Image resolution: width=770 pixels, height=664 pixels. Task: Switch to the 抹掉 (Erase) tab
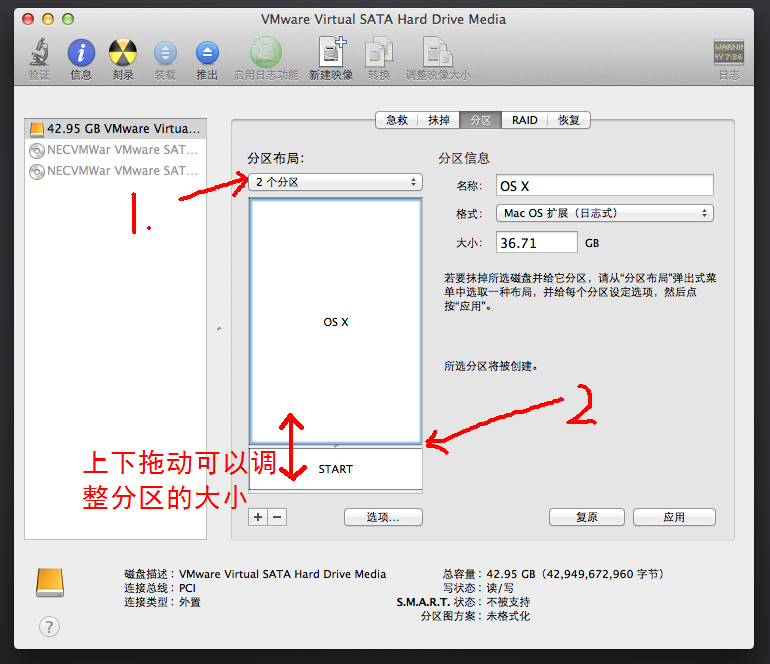coord(439,120)
